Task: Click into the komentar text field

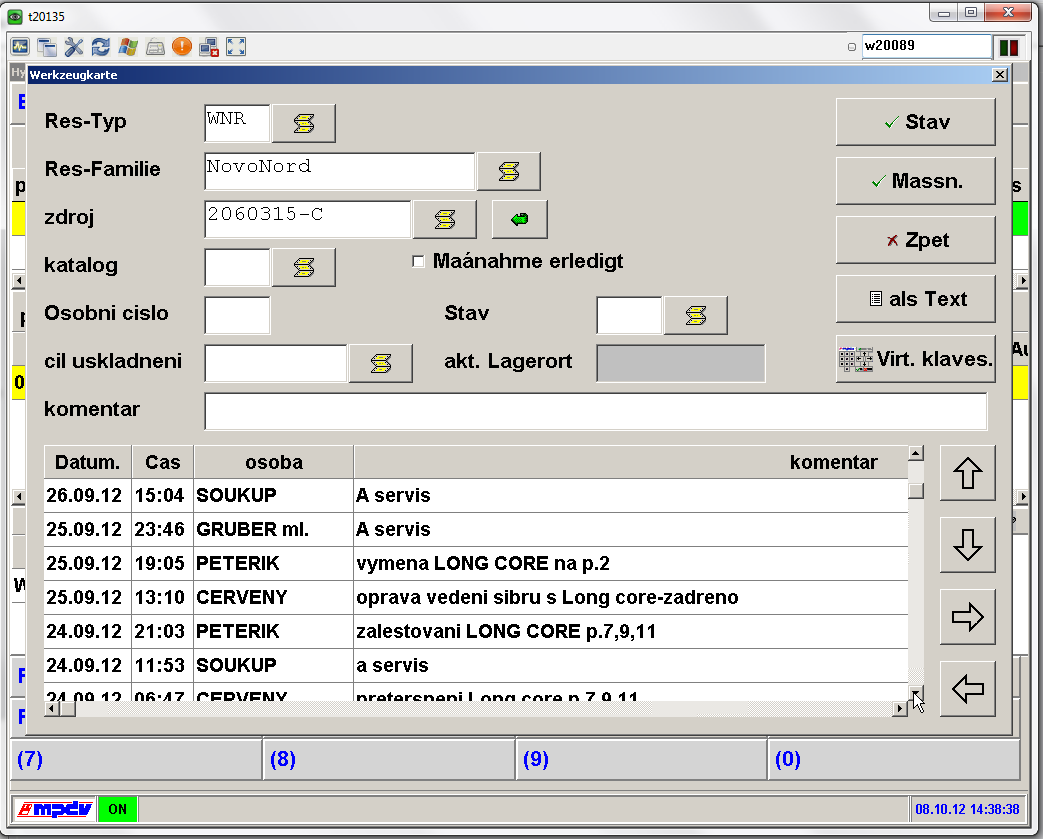Action: coord(596,411)
